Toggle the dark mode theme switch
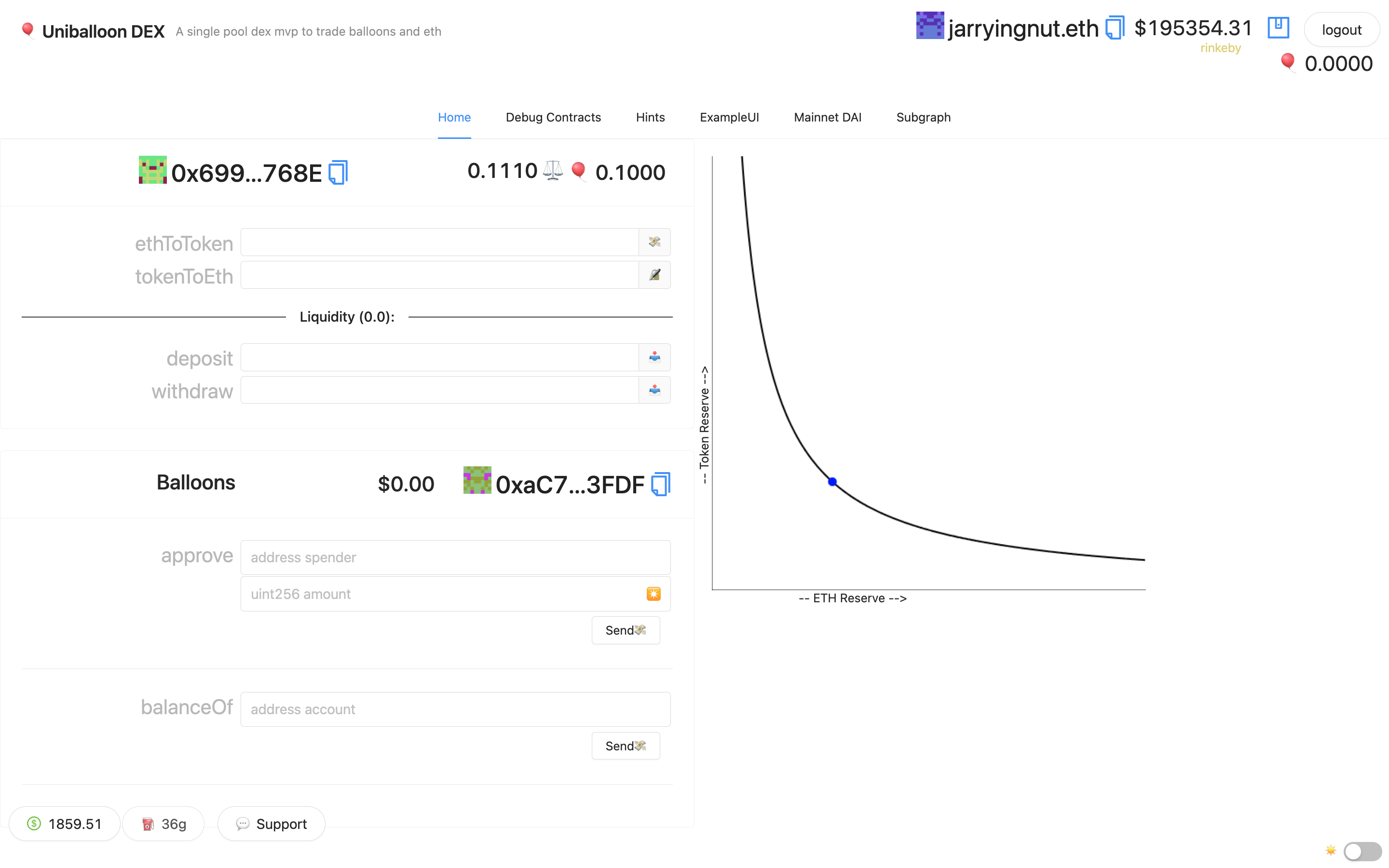 (x=1362, y=850)
